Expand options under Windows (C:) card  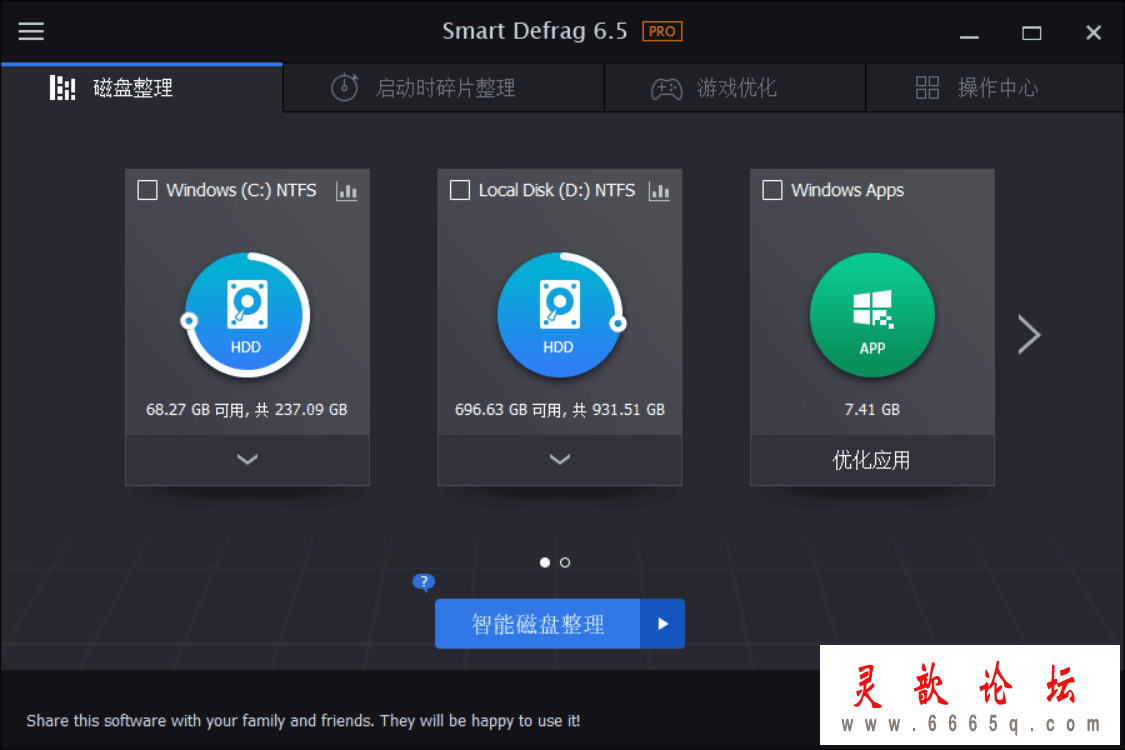[248, 460]
